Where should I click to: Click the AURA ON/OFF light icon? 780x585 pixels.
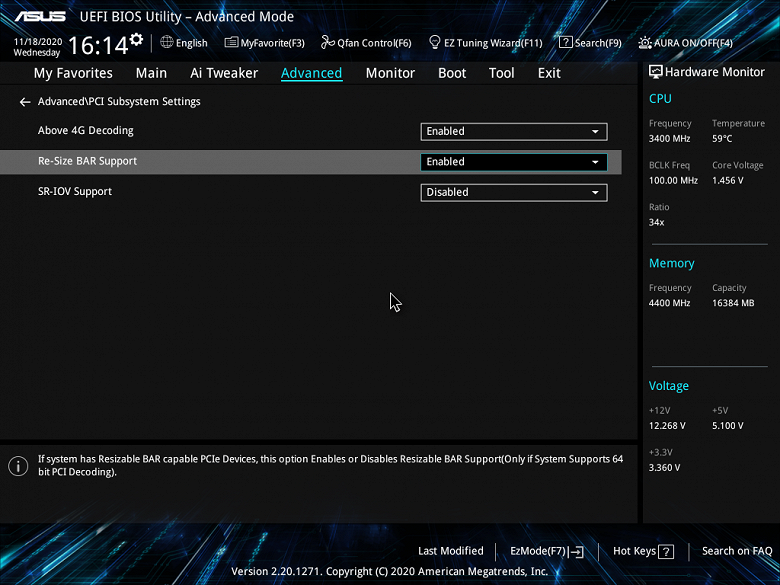point(645,43)
